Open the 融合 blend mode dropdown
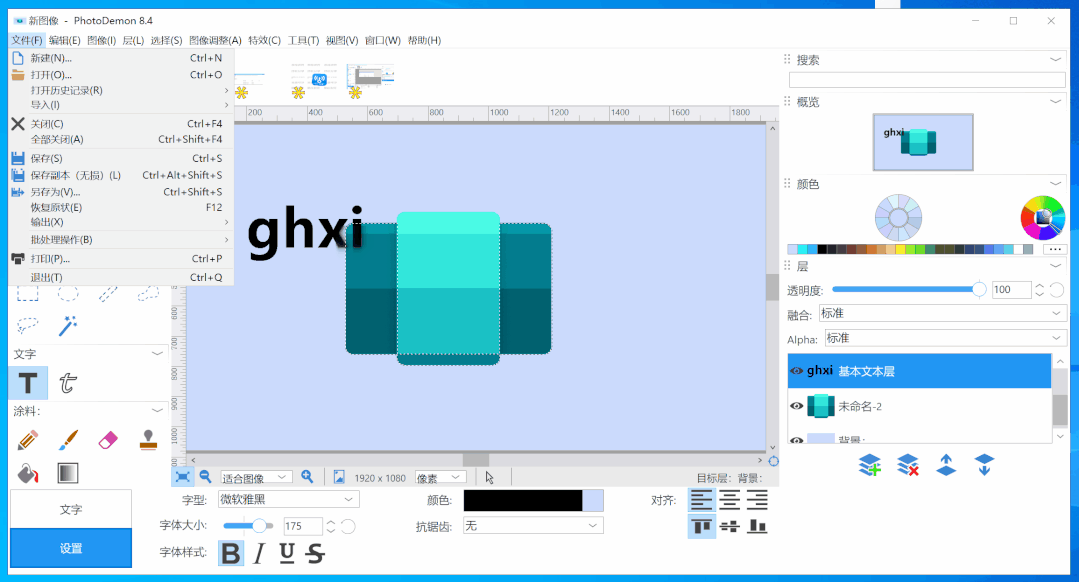 pos(941,314)
